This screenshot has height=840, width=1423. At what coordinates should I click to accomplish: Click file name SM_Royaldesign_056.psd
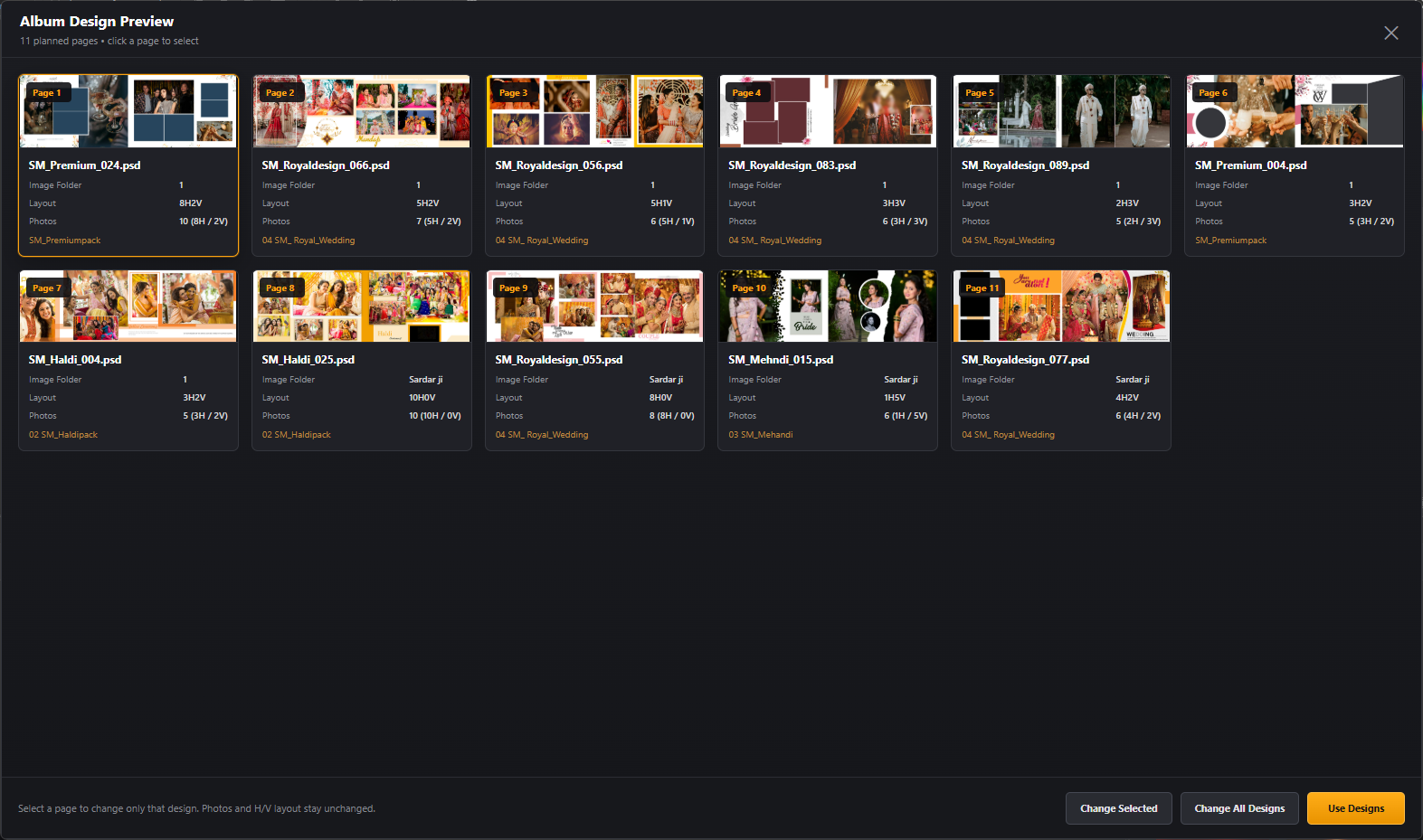click(559, 165)
